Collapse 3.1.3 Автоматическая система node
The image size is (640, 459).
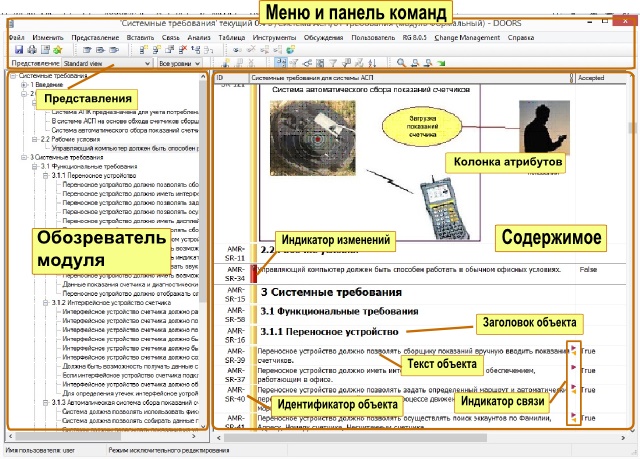point(46,403)
